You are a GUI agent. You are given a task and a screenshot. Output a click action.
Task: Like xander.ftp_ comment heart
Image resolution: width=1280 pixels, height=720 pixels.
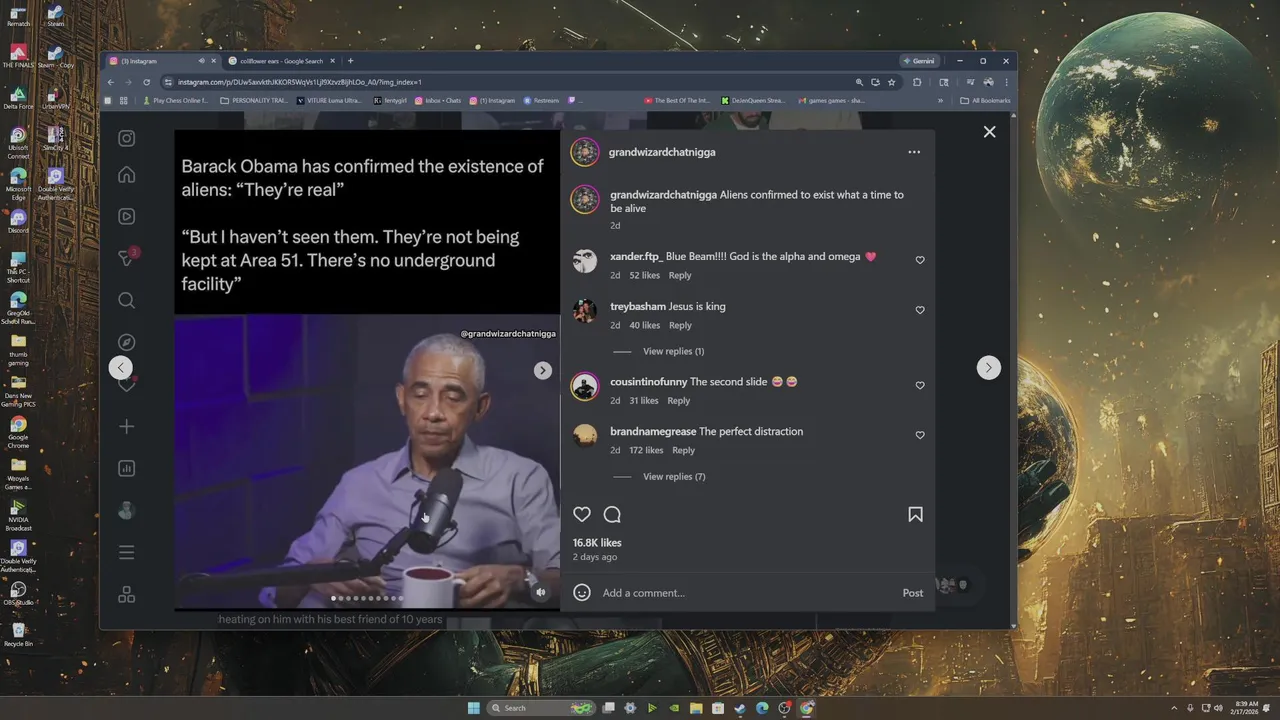[x=920, y=260]
